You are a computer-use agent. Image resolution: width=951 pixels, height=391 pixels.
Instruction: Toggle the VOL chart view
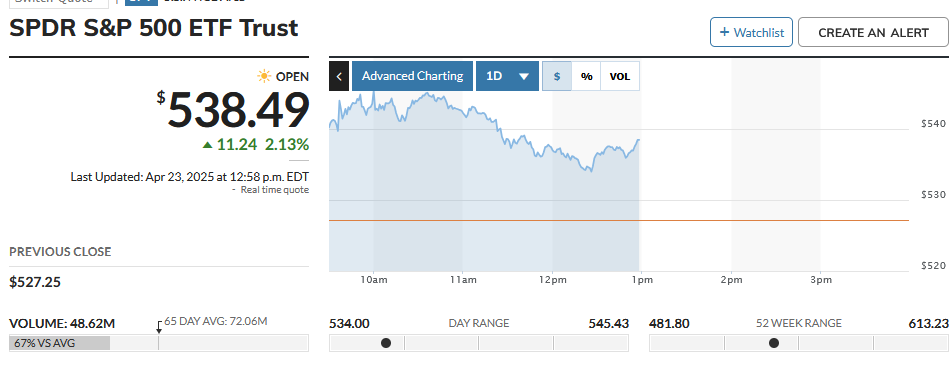(620, 76)
